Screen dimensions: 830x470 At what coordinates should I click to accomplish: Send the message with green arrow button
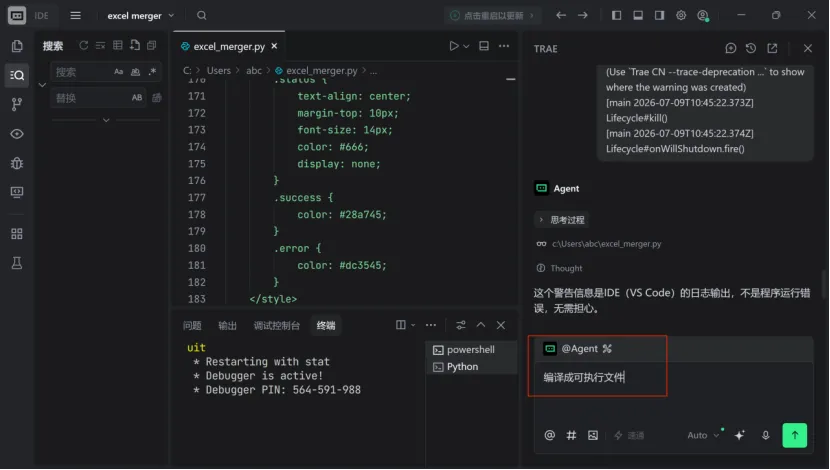[x=795, y=436]
